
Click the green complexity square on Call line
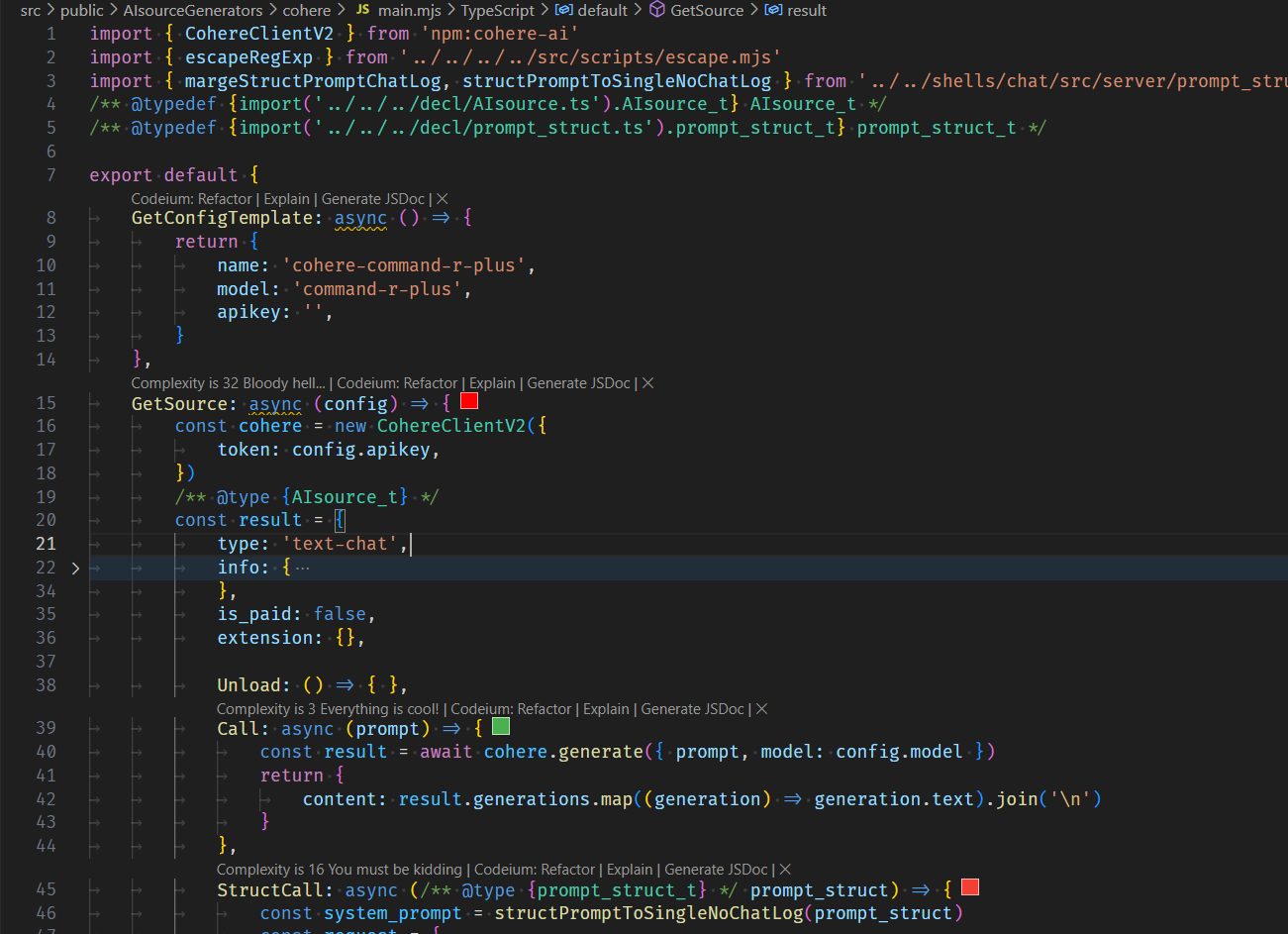pyautogui.click(x=501, y=728)
